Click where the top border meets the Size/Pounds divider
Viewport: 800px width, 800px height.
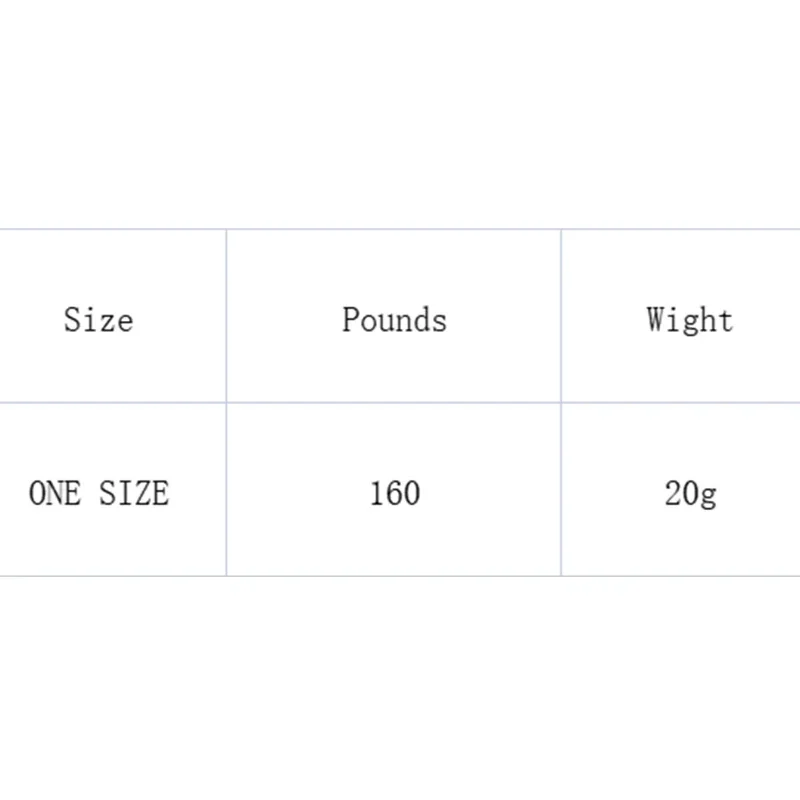click(x=227, y=229)
